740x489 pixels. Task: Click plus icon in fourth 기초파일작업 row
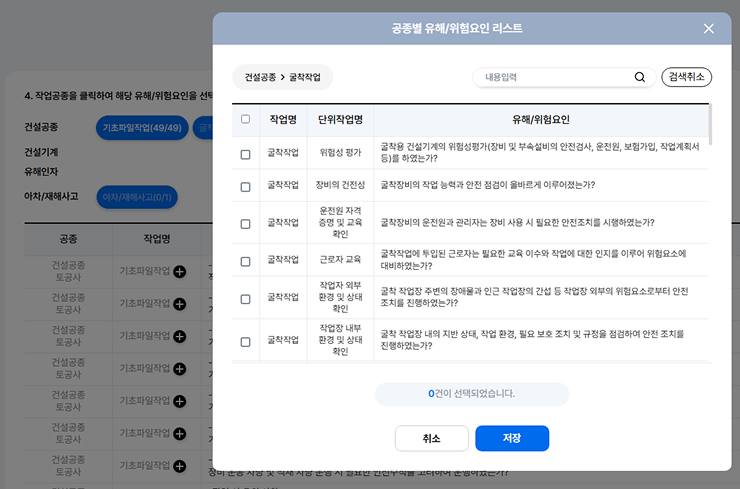tap(179, 368)
